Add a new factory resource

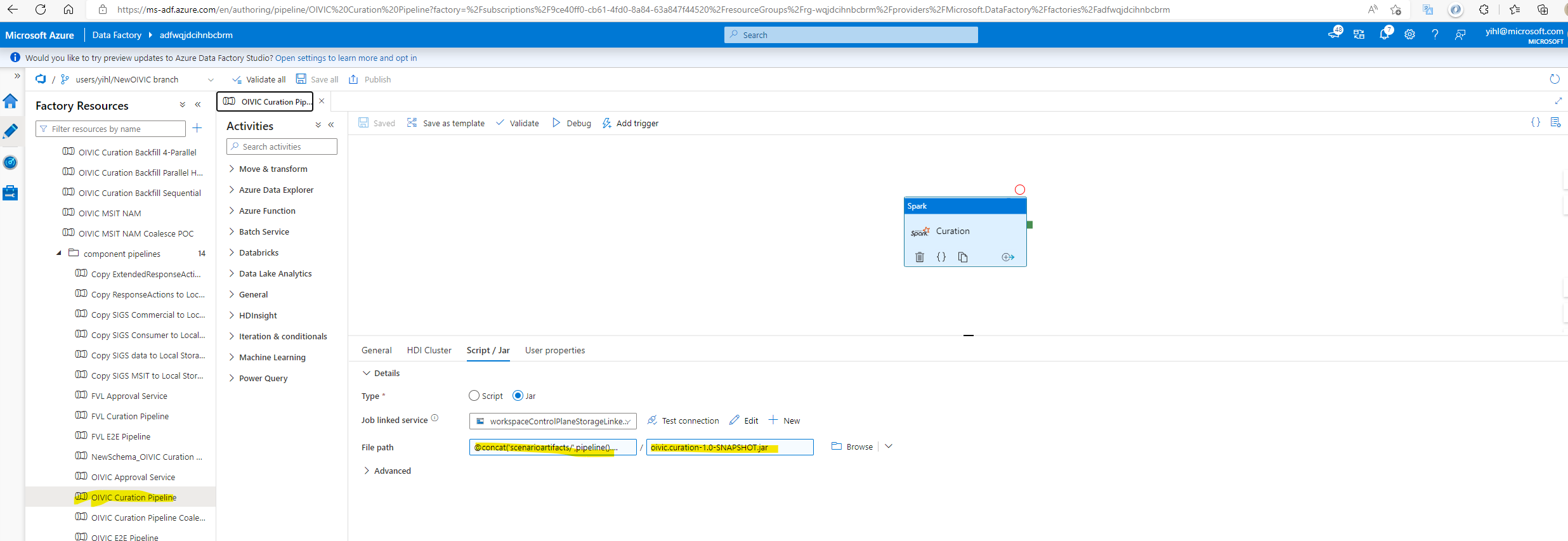pos(197,129)
